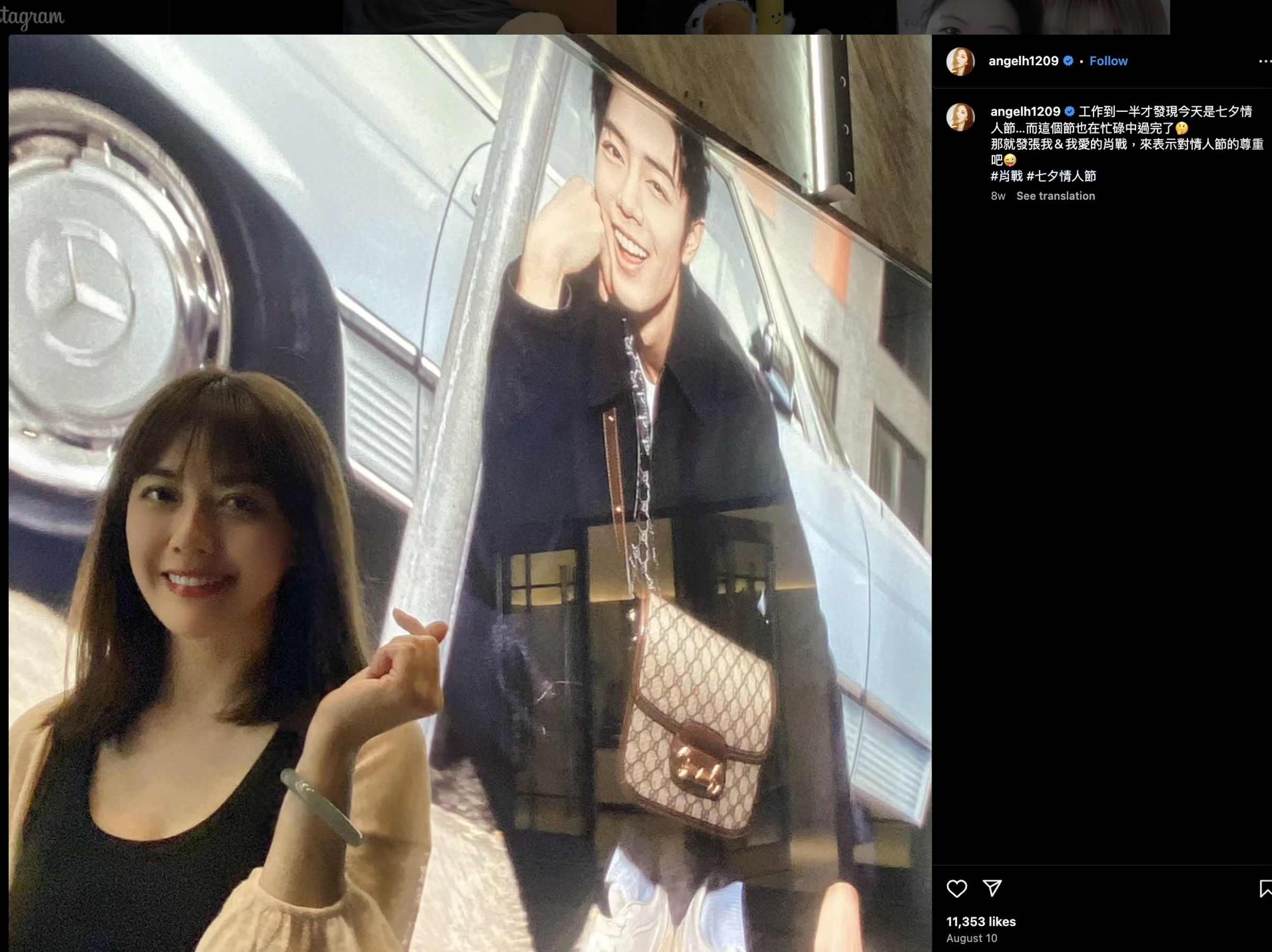Screen dimensions: 1272x952
Task: Open the angelh1209 avatar in the header
Action: coord(960,61)
